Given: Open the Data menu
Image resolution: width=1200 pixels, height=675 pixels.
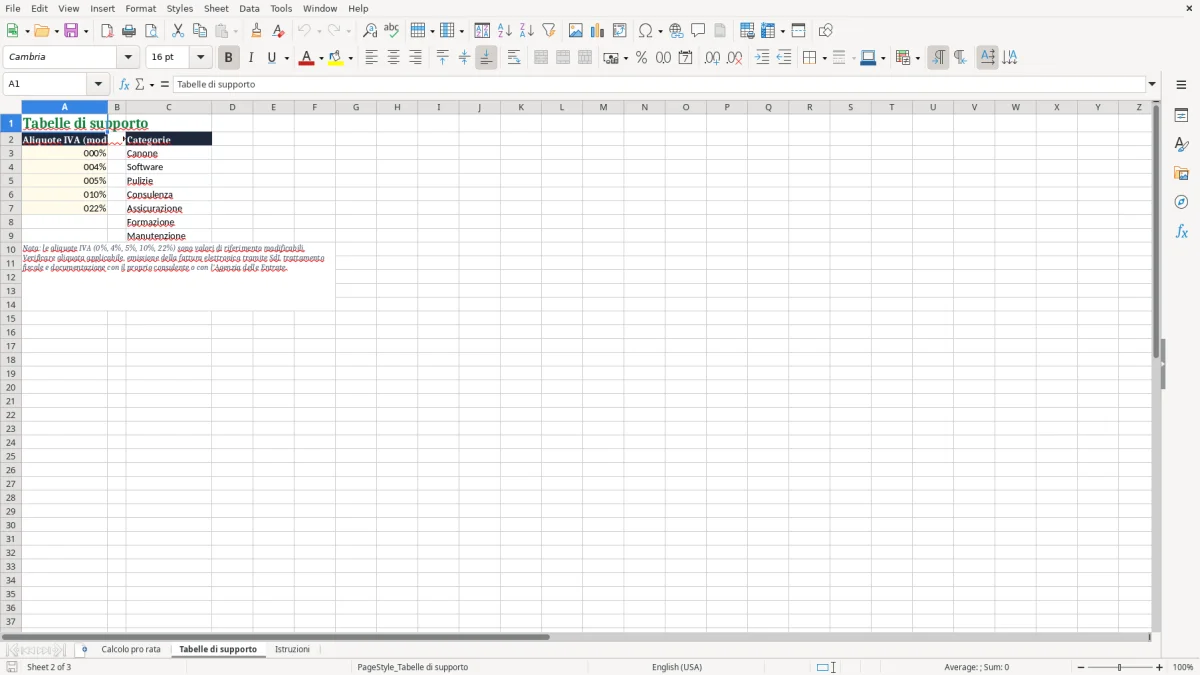Looking at the screenshot, I should point(249,8).
